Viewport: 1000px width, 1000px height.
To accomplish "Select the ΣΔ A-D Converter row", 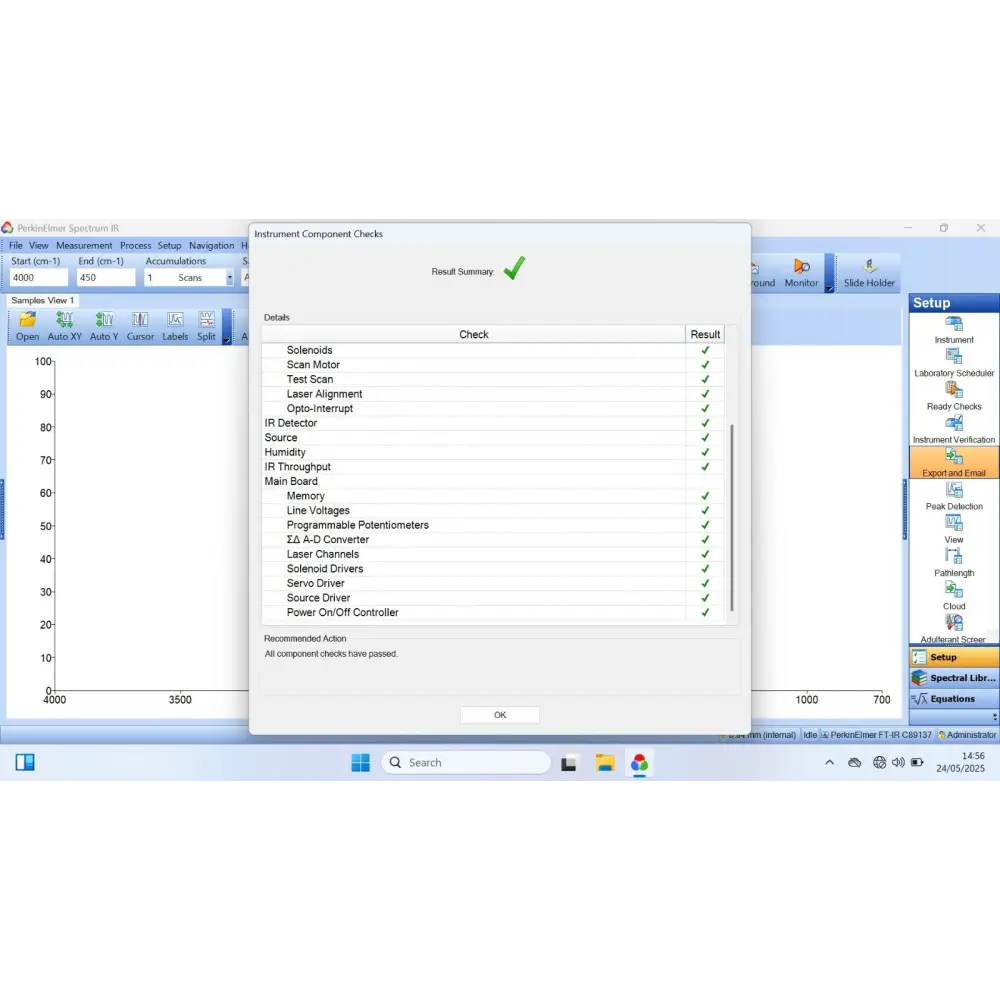I will [493, 540].
